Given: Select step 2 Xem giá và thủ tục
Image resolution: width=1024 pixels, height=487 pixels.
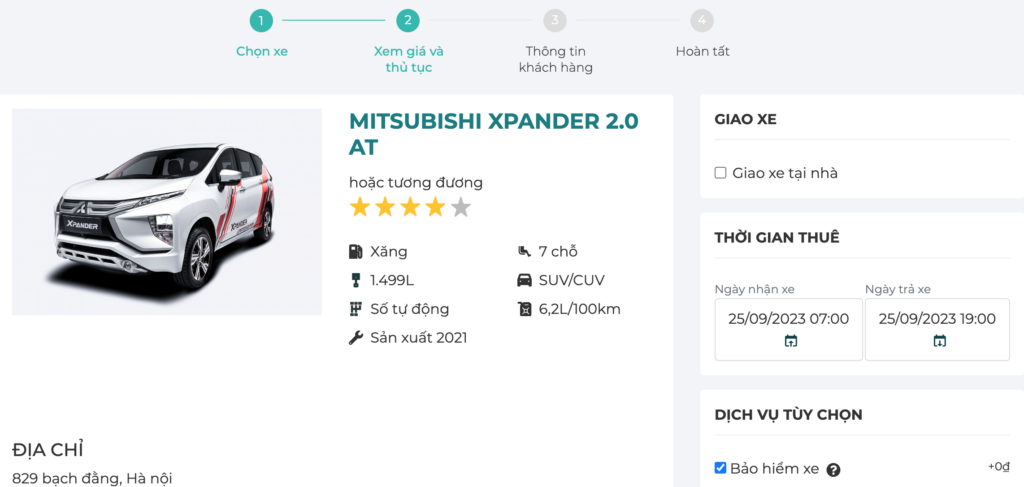Looking at the screenshot, I should (407, 21).
